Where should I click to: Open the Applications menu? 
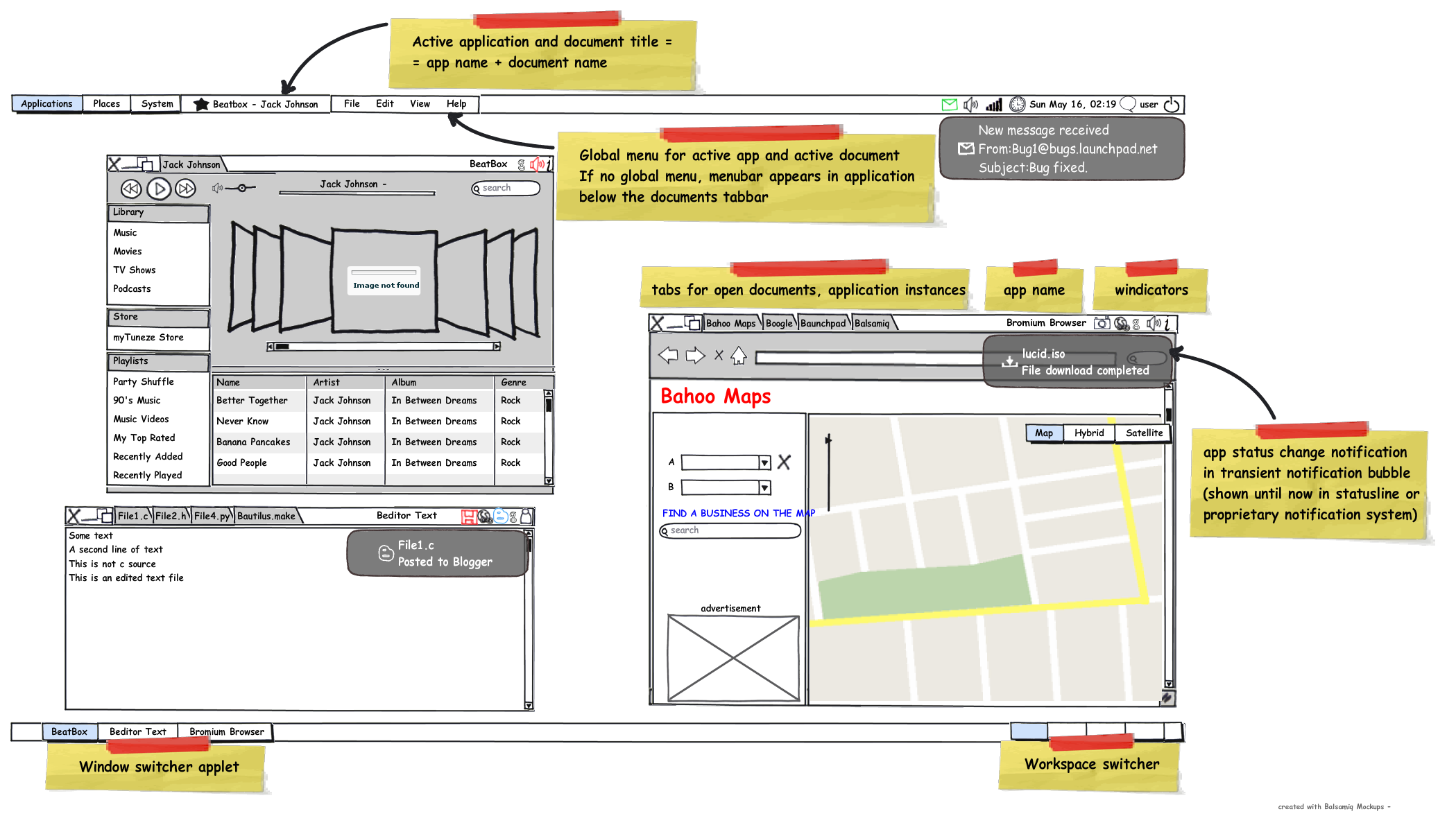click(46, 104)
